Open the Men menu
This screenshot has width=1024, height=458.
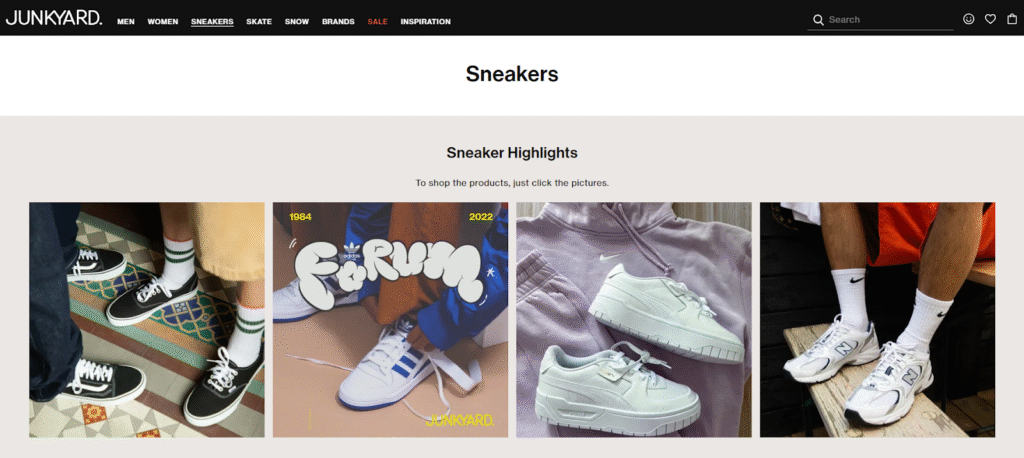(126, 22)
